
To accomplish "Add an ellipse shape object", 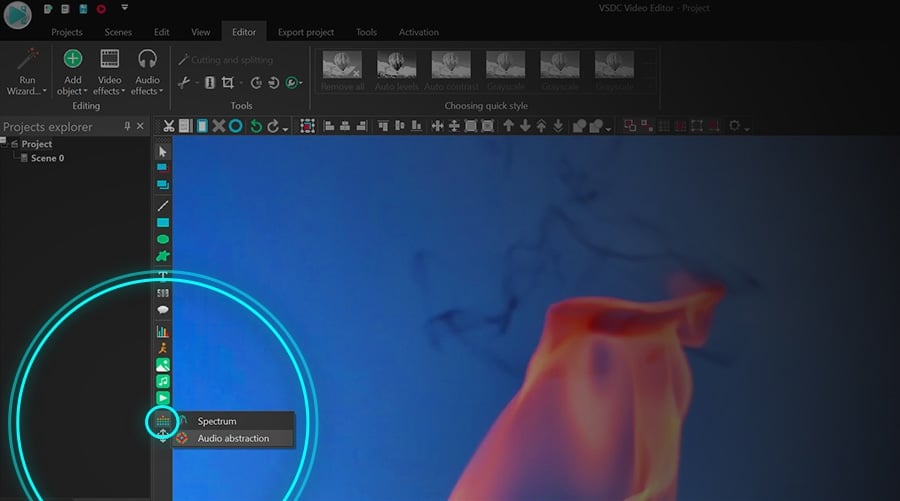I will pyautogui.click(x=162, y=239).
